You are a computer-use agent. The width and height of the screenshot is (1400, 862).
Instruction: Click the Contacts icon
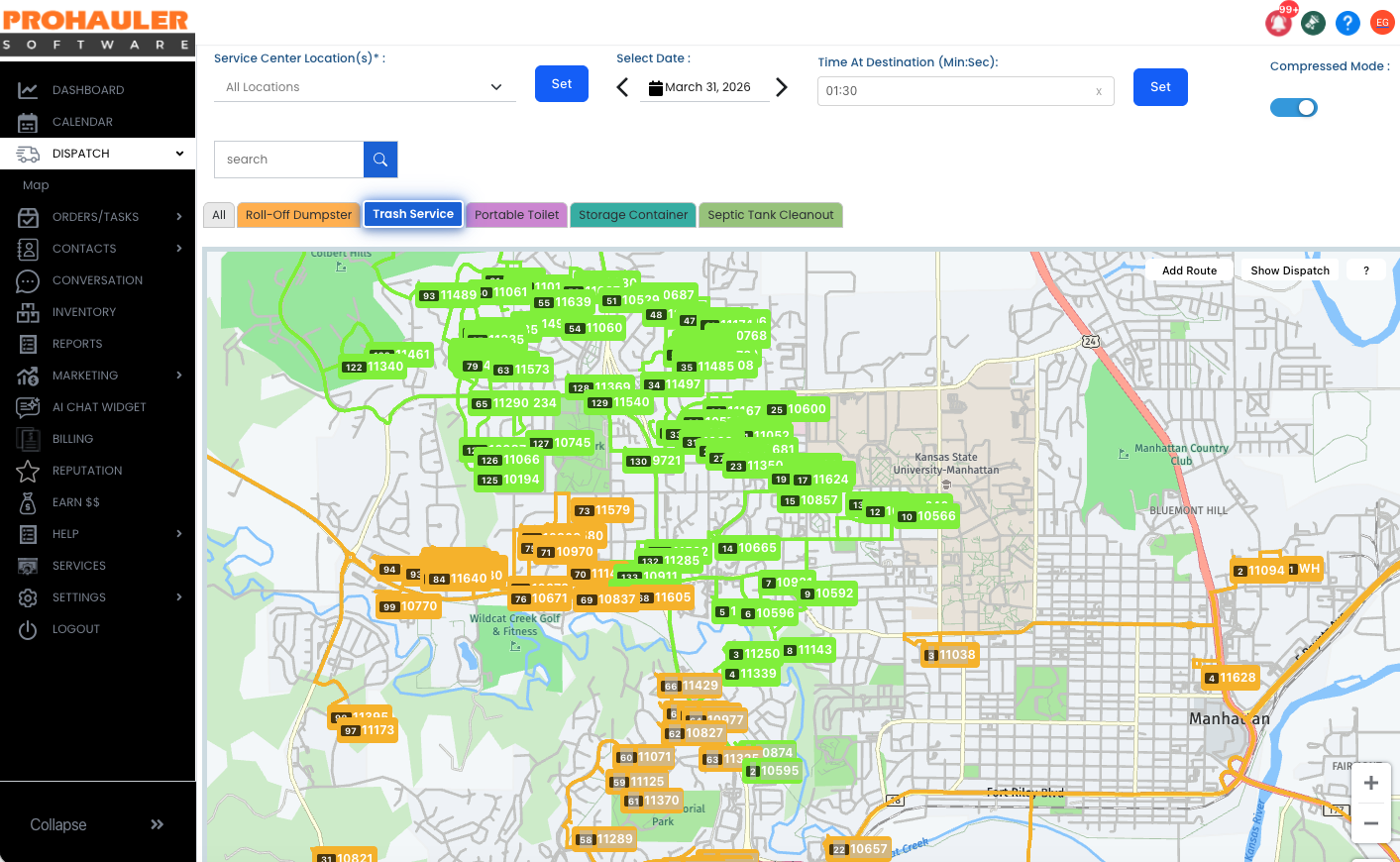[x=28, y=249]
